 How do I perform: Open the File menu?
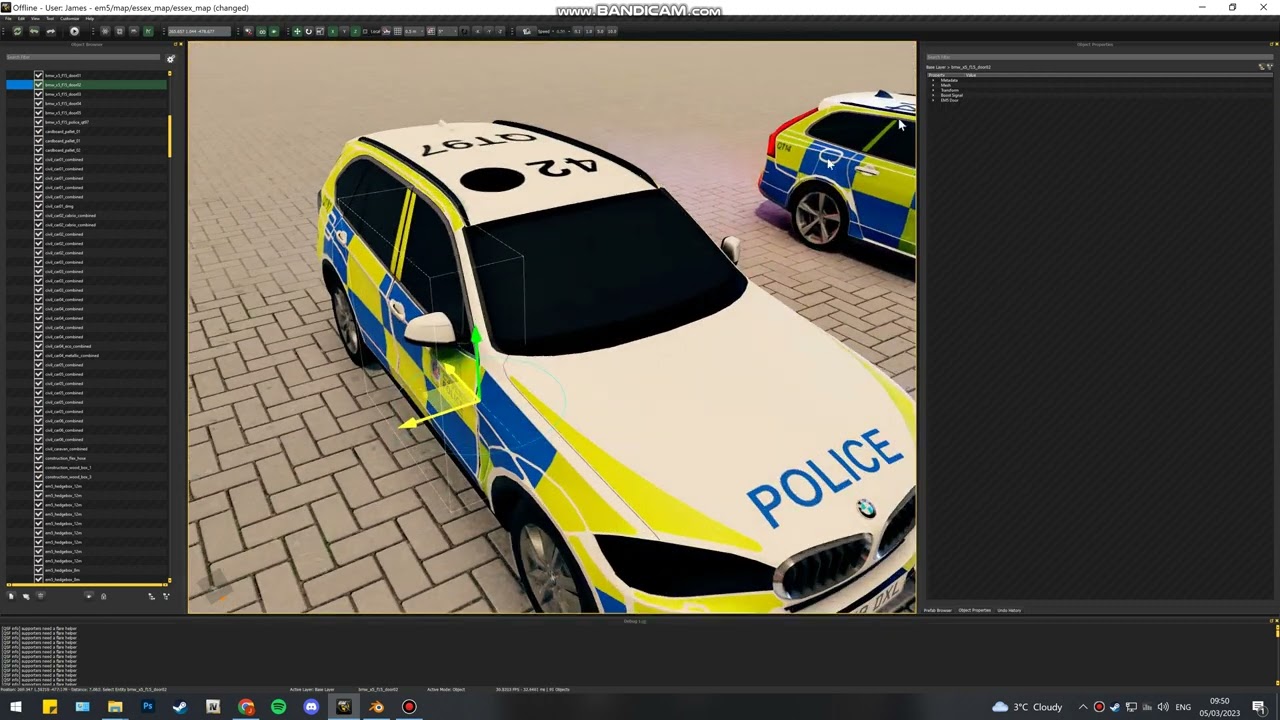tap(8, 18)
